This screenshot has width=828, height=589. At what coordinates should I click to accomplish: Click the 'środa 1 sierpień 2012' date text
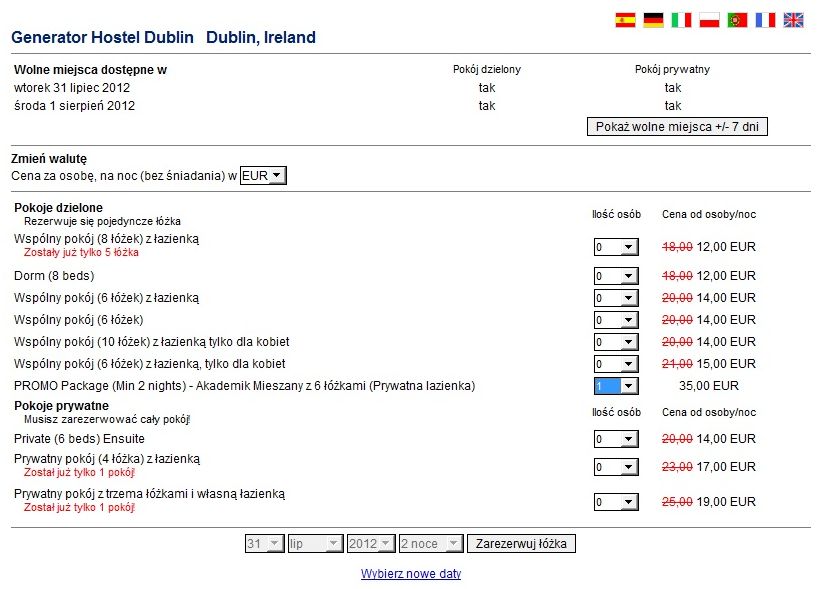click(x=74, y=106)
